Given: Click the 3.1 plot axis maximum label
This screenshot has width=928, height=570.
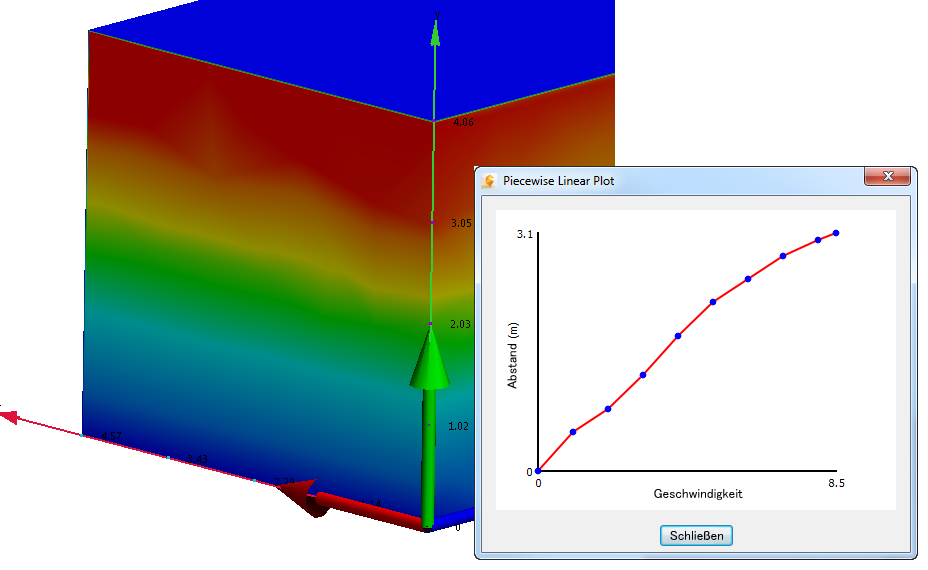Looking at the screenshot, I should point(524,234).
